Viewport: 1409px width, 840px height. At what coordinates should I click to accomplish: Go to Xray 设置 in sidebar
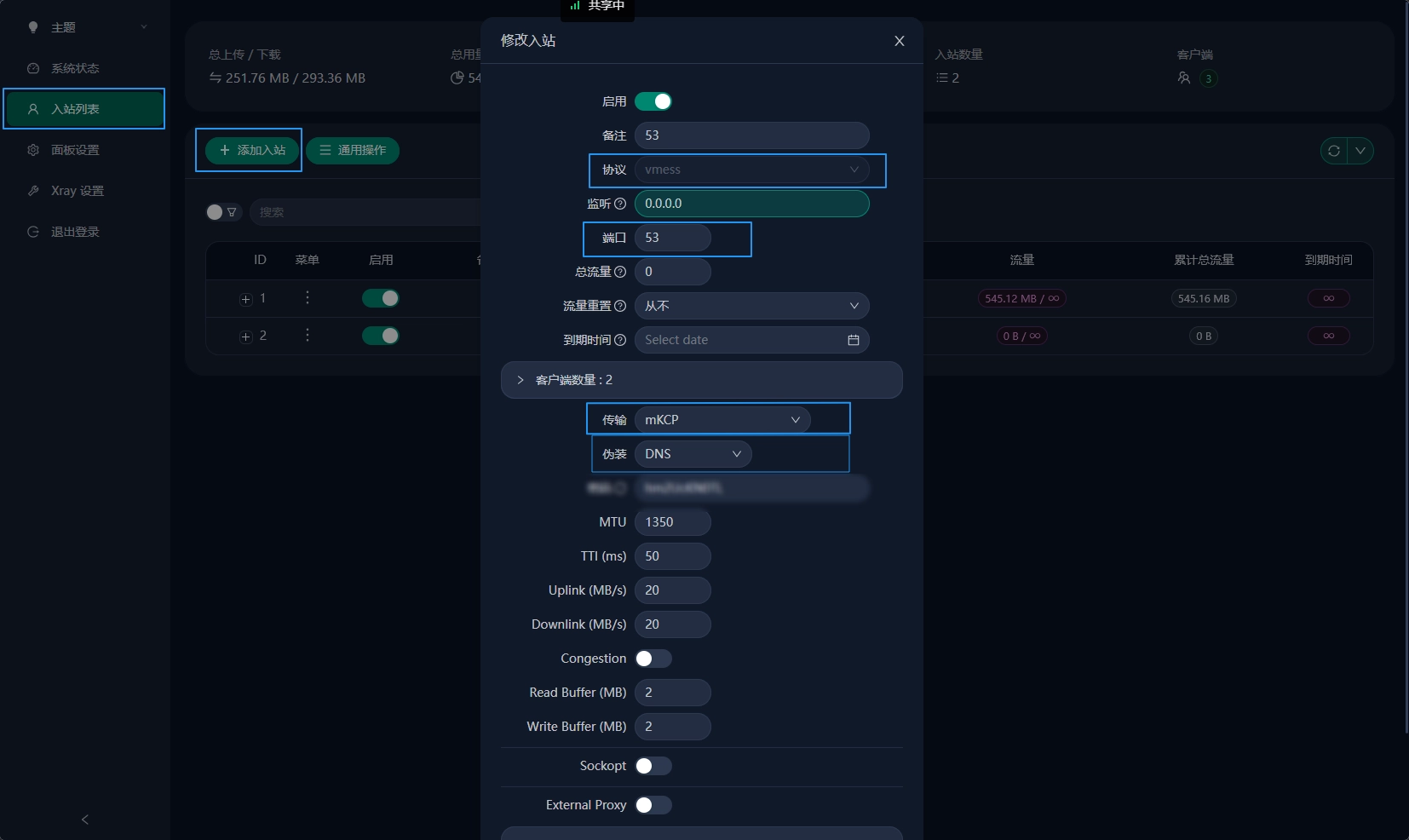tap(77, 191)
